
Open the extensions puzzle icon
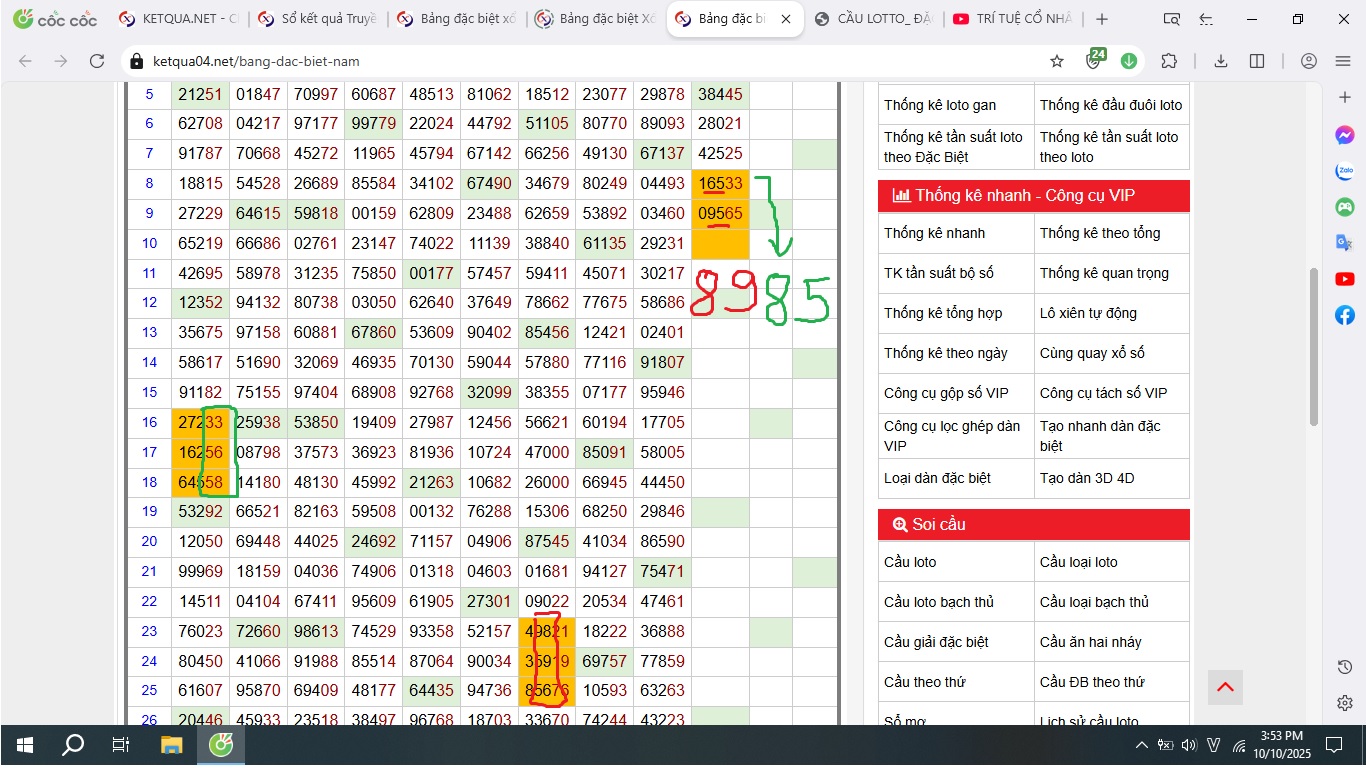[x=1169, y=61]
